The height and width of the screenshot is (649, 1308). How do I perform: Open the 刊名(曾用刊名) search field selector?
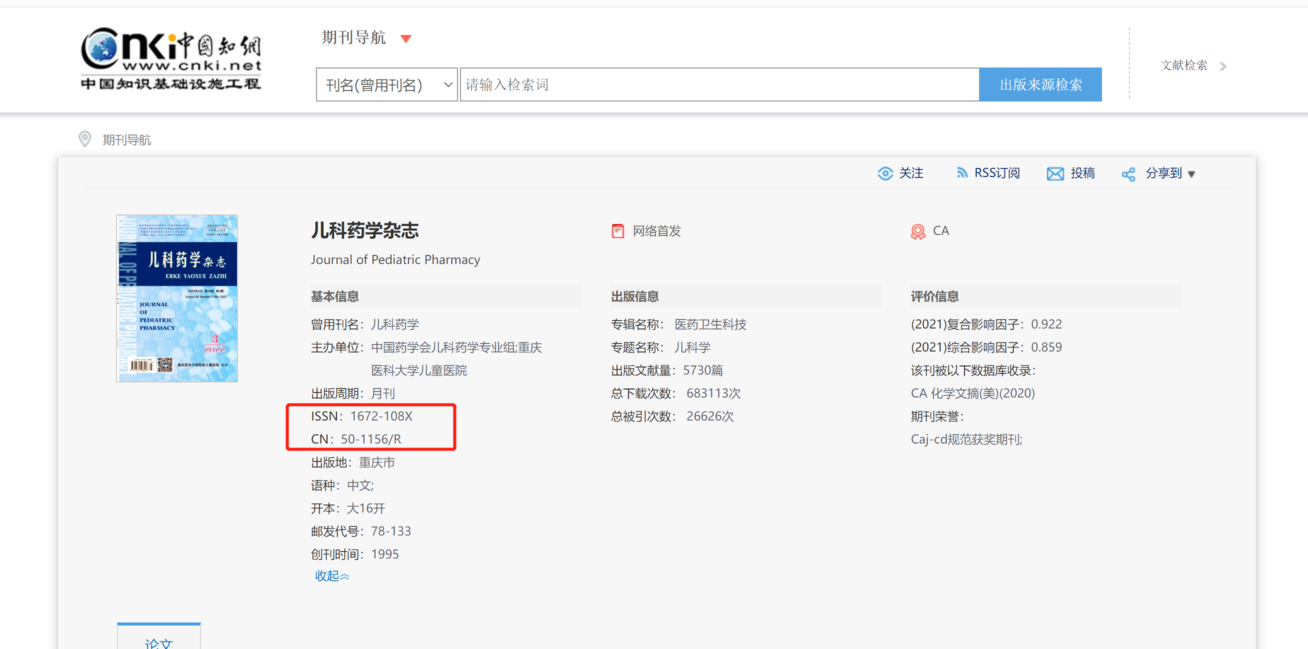[386, 84]
